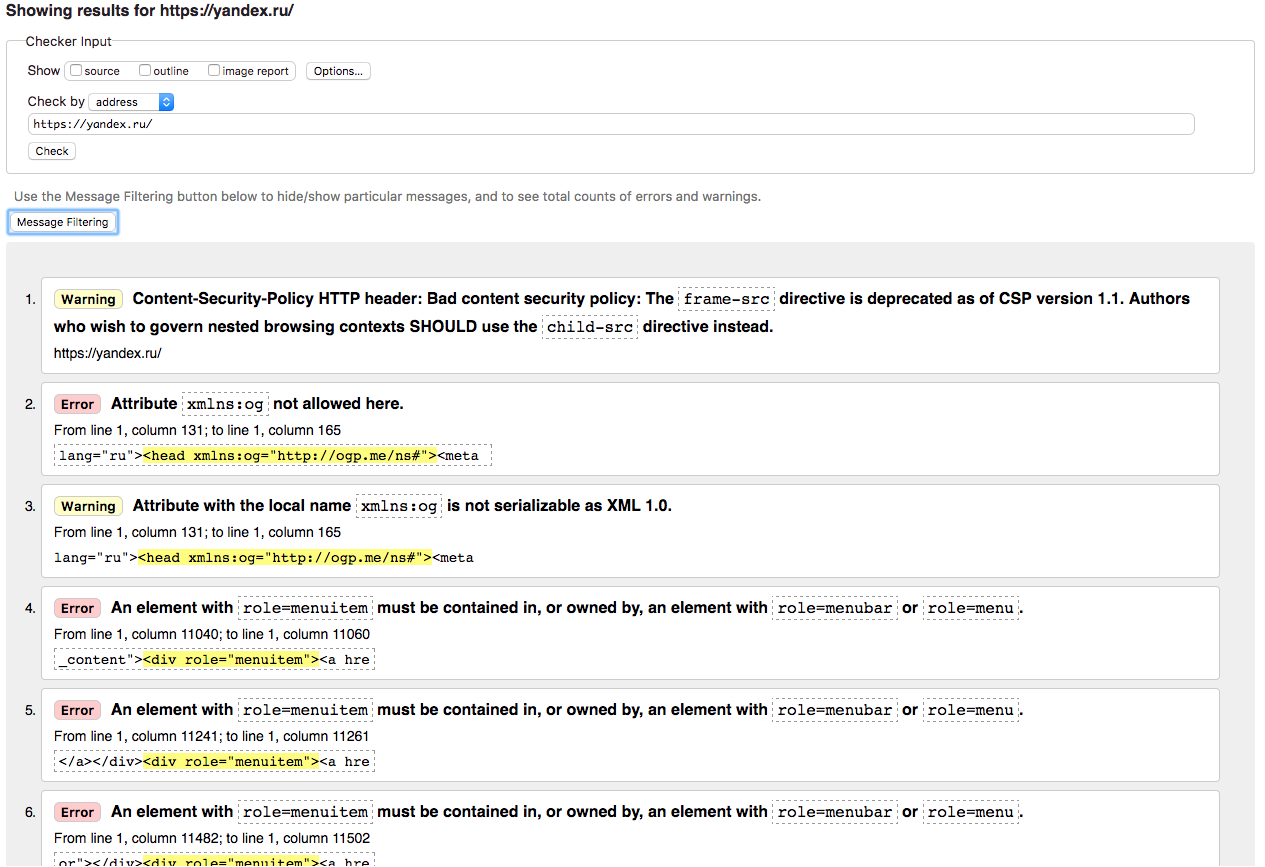
Task: Click the highlighted head tag extract in message 3
Action: pyautogui.click(x=285, y=558)
